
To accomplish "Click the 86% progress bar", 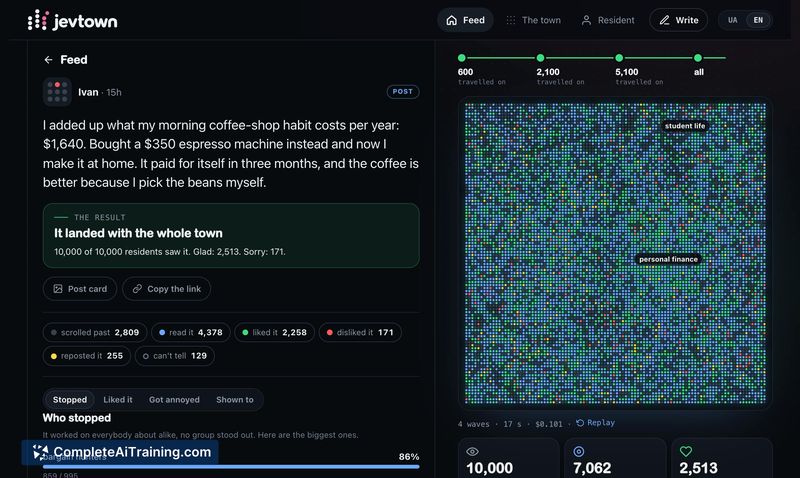I will coord(231,466).
